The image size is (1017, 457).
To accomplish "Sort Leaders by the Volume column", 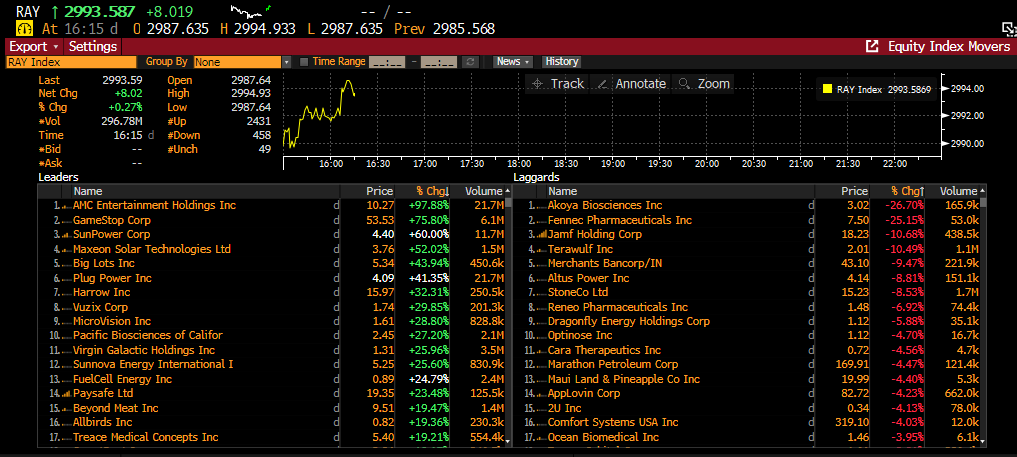I will 484,191.
